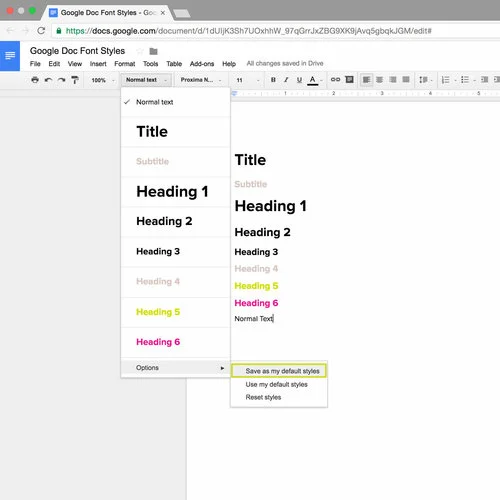Screen dimensions: 500x500
Task: Open the File menu
Action: pyautogui.click(x=35, y=64)
